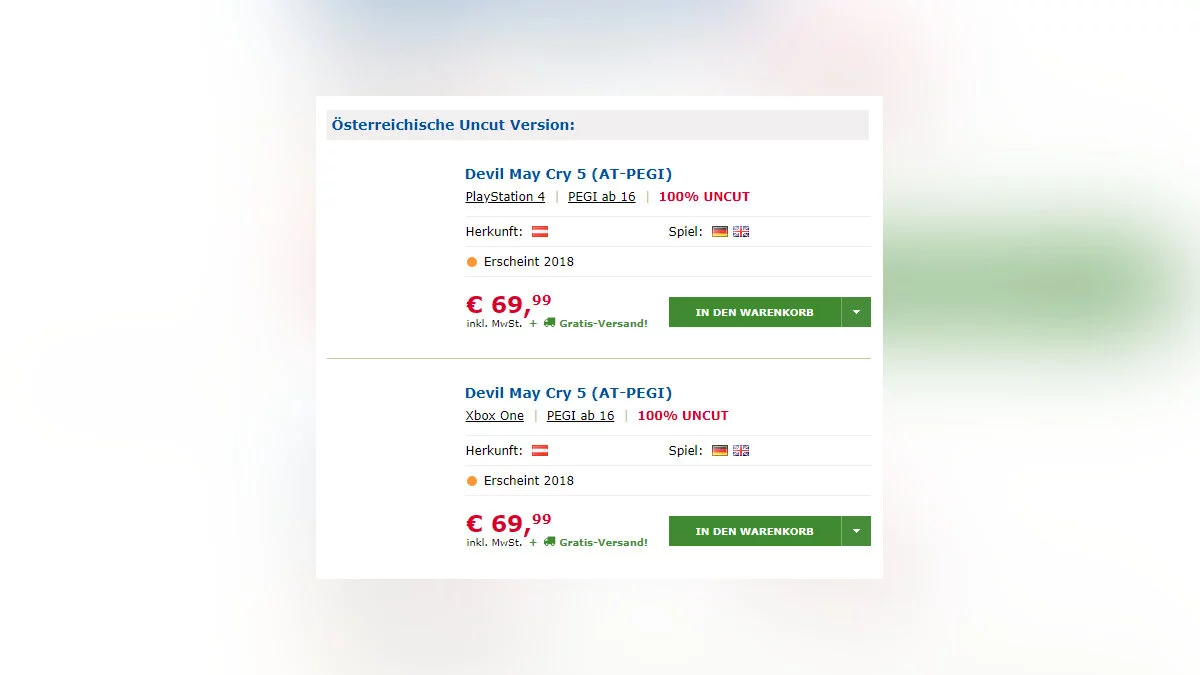Click Austrian flag in PlayStation 4 listing
Viewport: 1200px width, 675px height.
tap(540, 232)
